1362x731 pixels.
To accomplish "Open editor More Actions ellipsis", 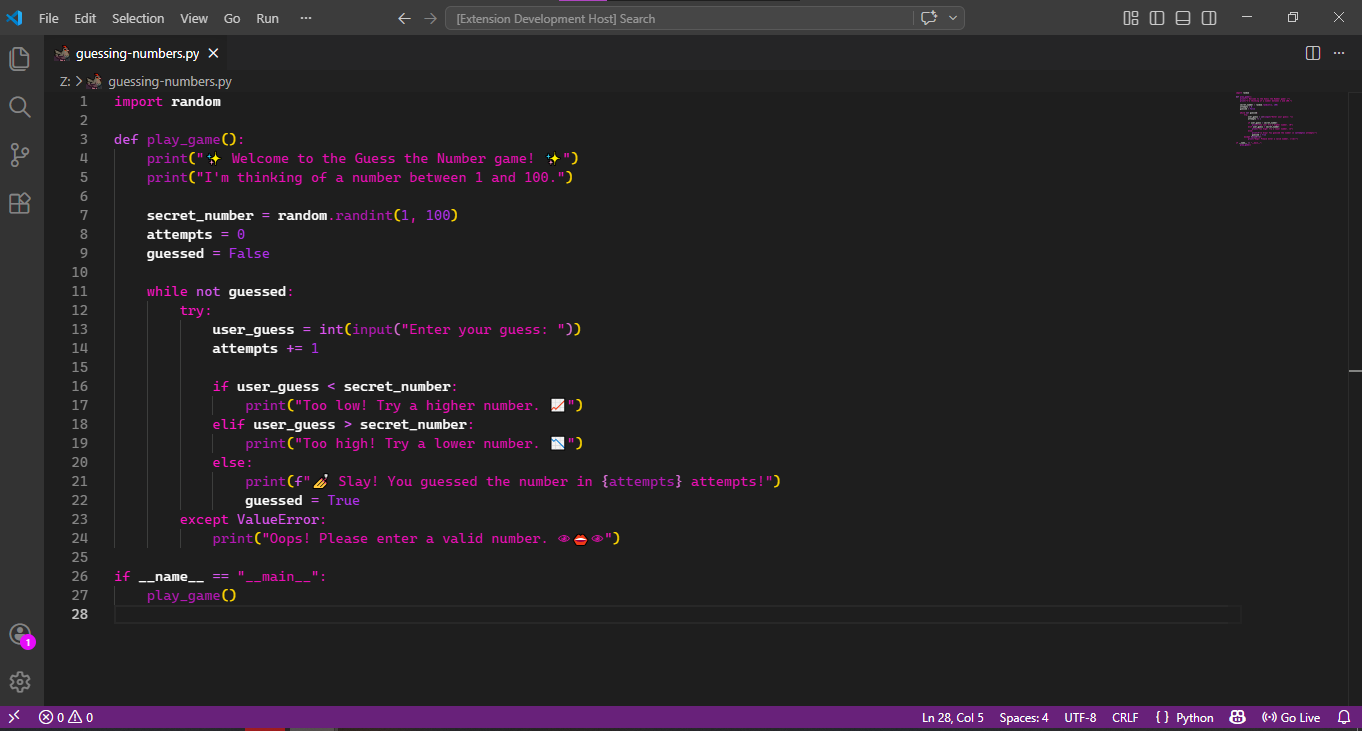I will pos(1340,53).
